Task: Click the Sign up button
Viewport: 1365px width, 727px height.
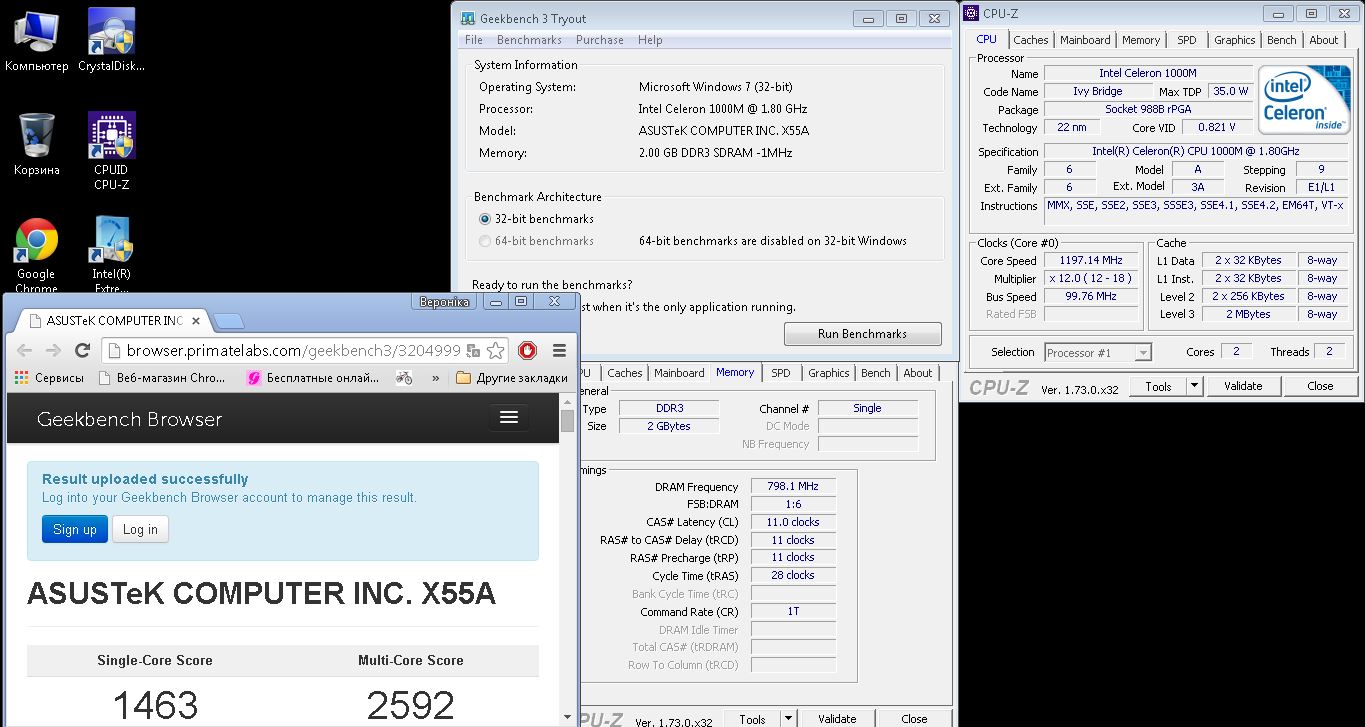Action: click(74, 529)
